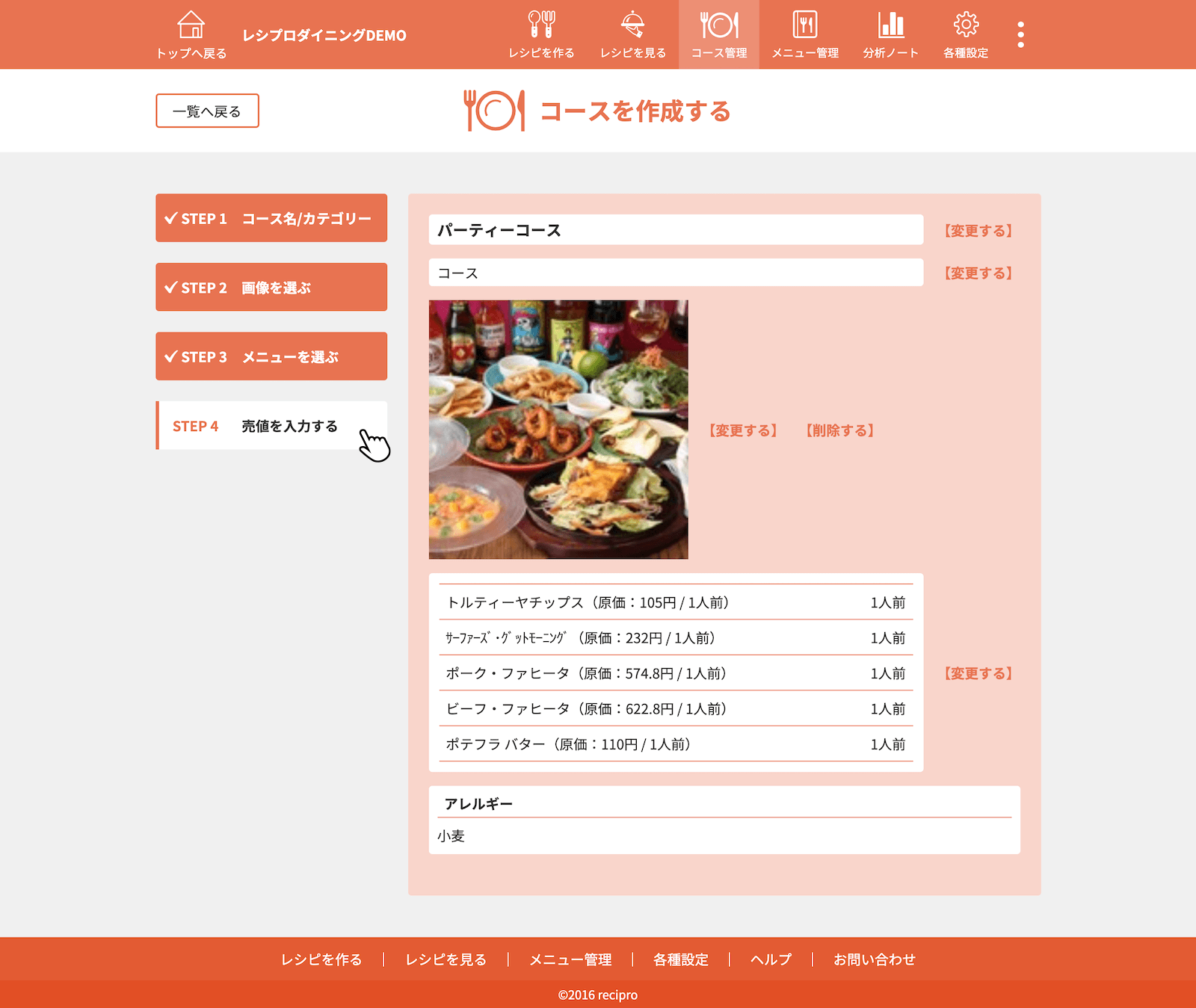Image resolution: width=1196 pixels, height=1008 pixels.
Task: Click '削除する' next to the course image
Action: 839,430
